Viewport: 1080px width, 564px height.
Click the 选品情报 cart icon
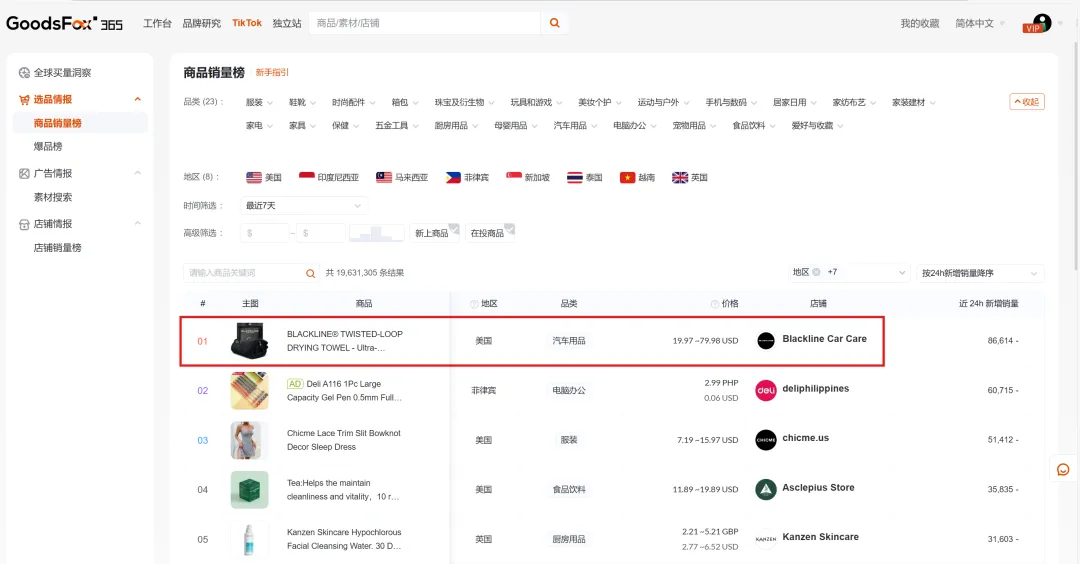click(24, 100)
